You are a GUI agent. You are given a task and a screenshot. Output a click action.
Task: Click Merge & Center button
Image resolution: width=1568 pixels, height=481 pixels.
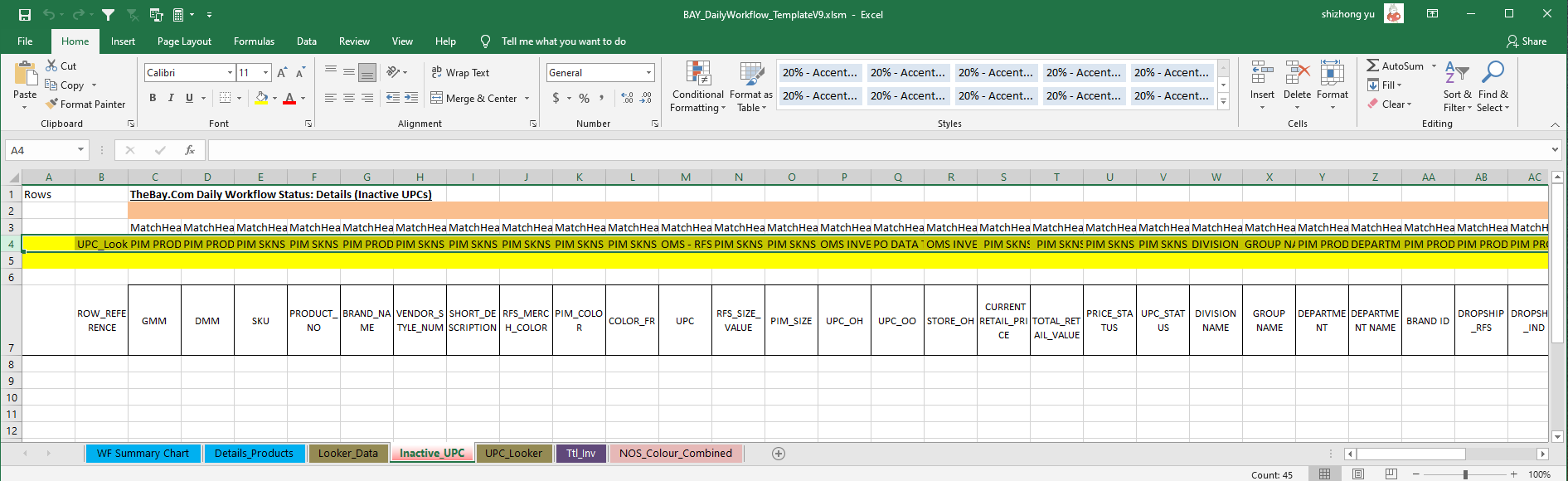(x=474, y=98)
